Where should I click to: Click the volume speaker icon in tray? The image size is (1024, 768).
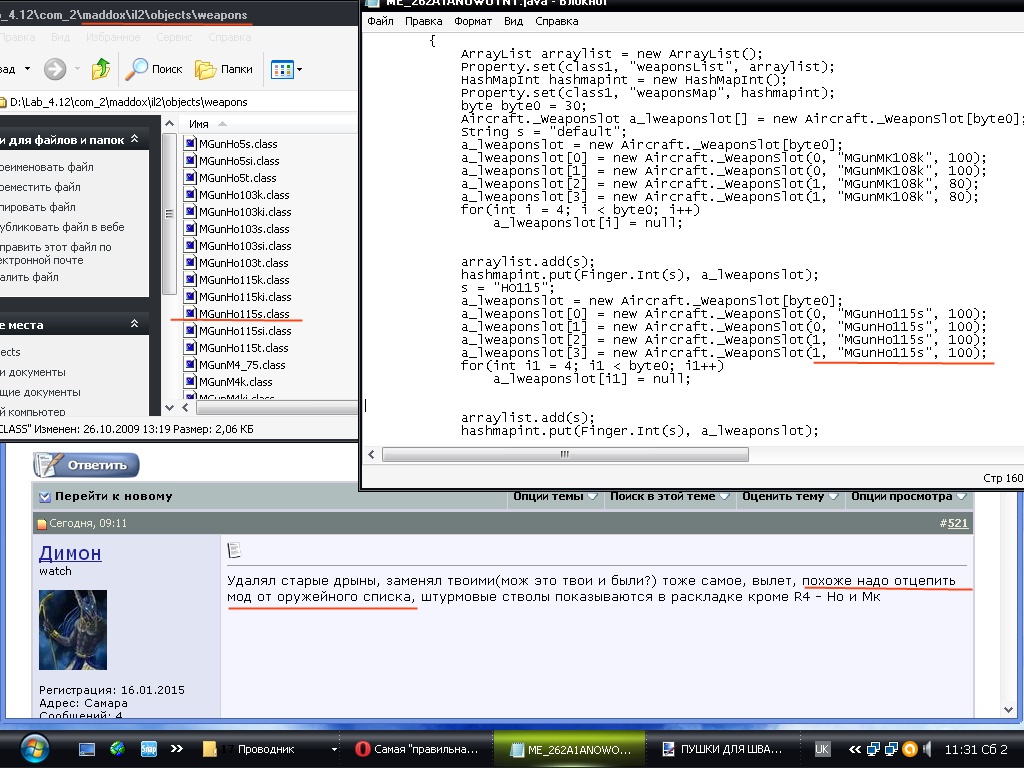tap(929, 749)
